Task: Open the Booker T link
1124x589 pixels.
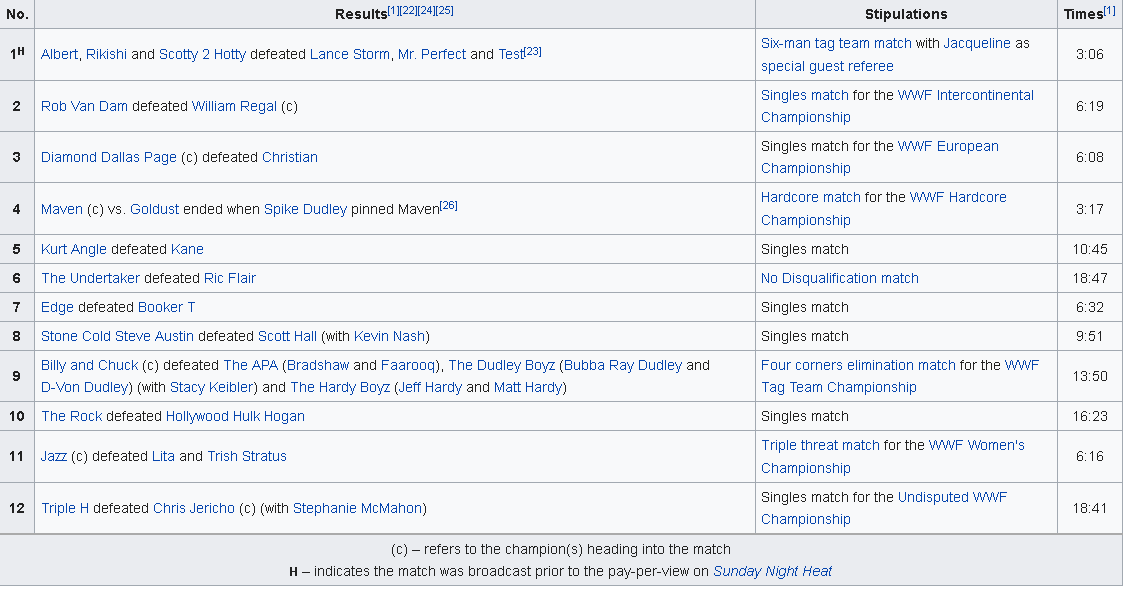Action: click(166, 307)
